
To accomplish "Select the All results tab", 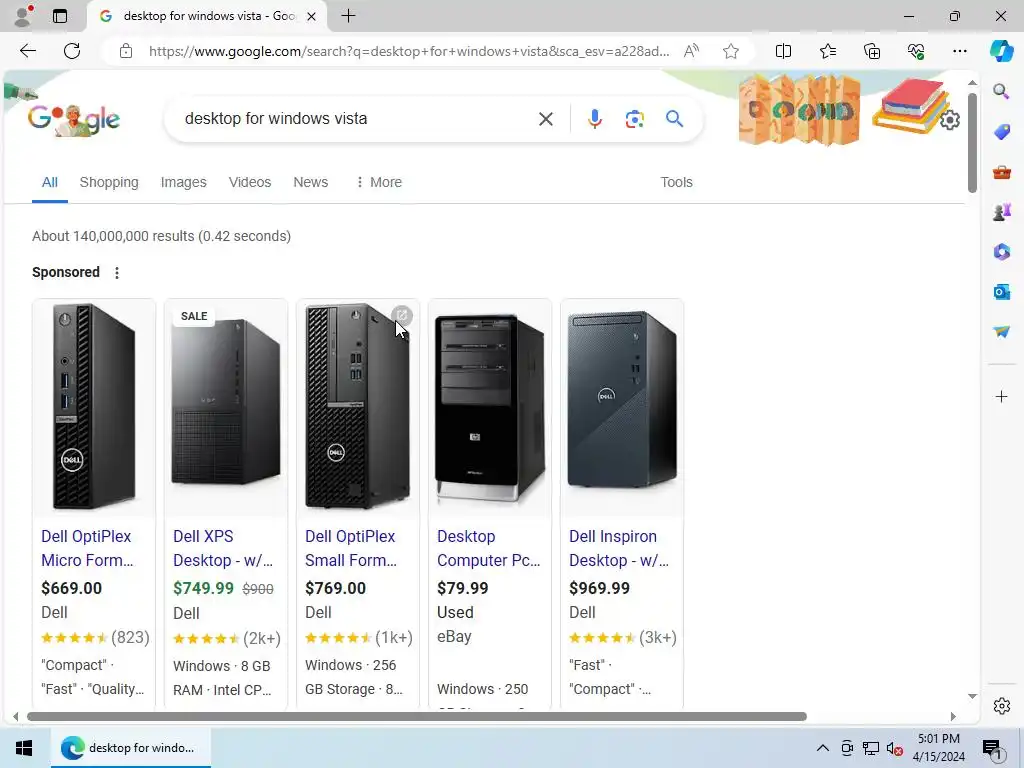I will point(50,182).
